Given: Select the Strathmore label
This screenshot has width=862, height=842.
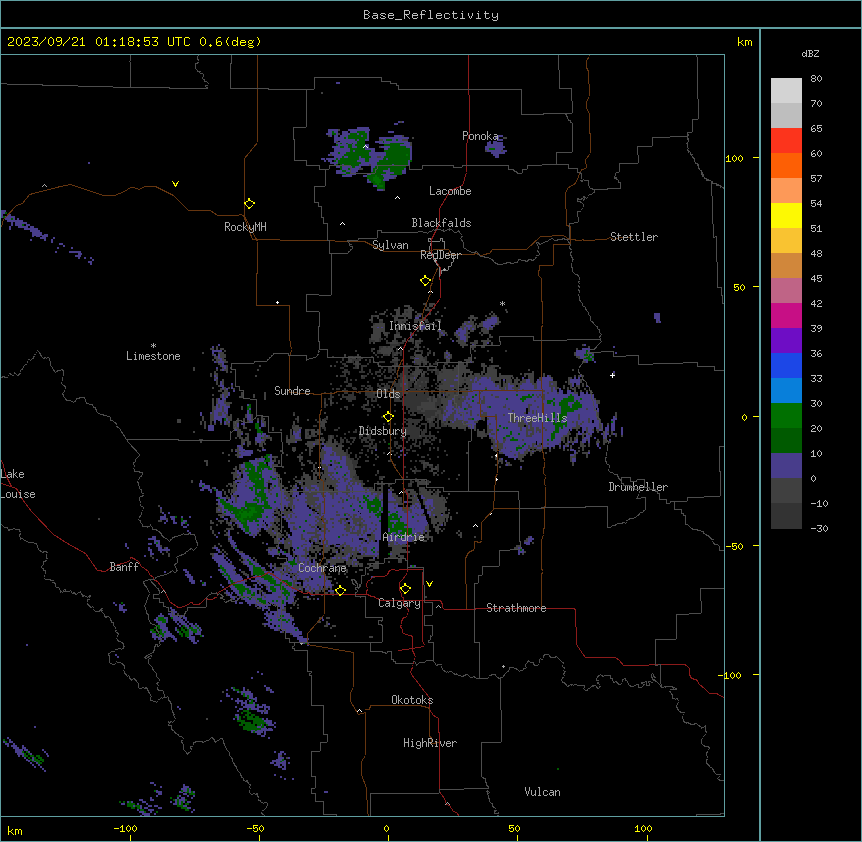Looking at the screenshot, I should [x=516, y=608].
